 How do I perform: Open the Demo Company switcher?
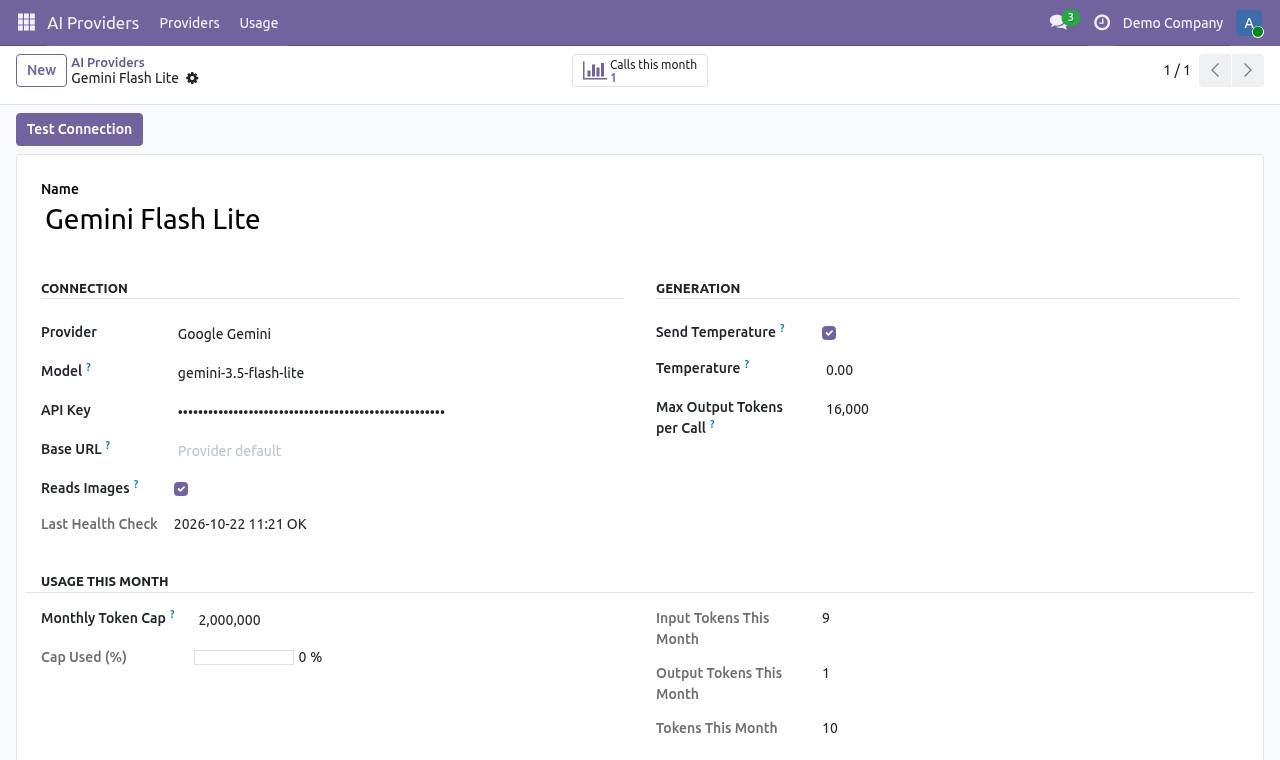[1172, 22]
